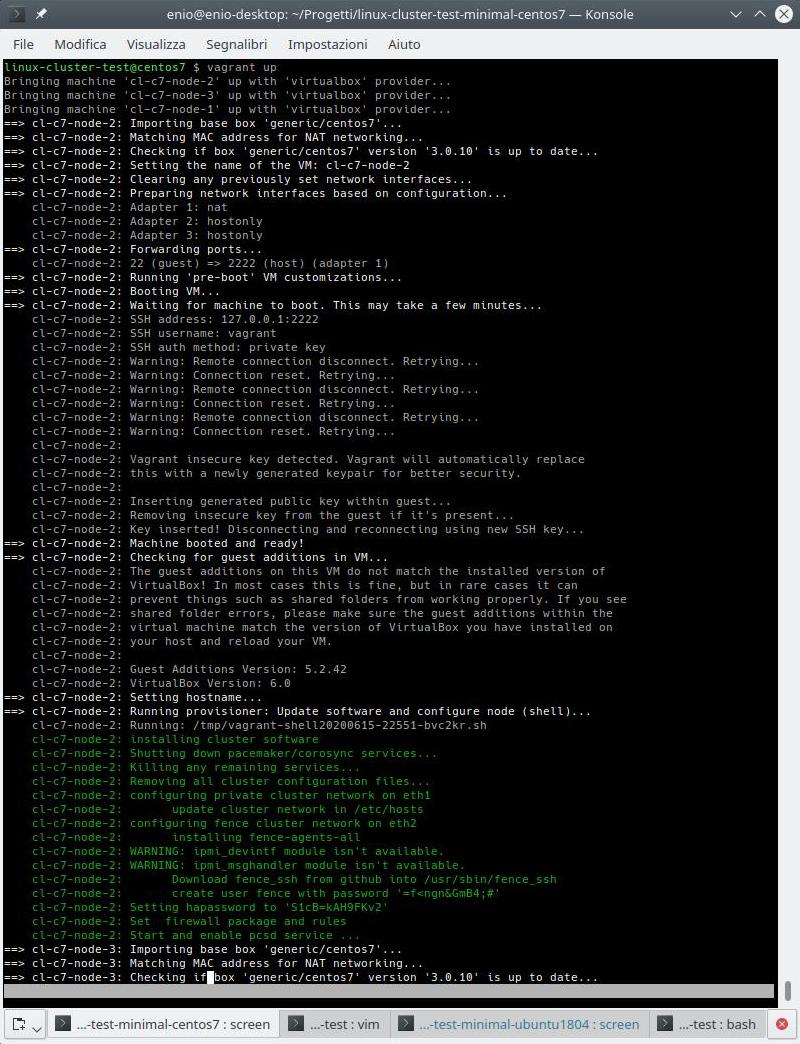Open the Modifica menu
Viewport: 800px width, 1044px height.
[x=80, y=44]
